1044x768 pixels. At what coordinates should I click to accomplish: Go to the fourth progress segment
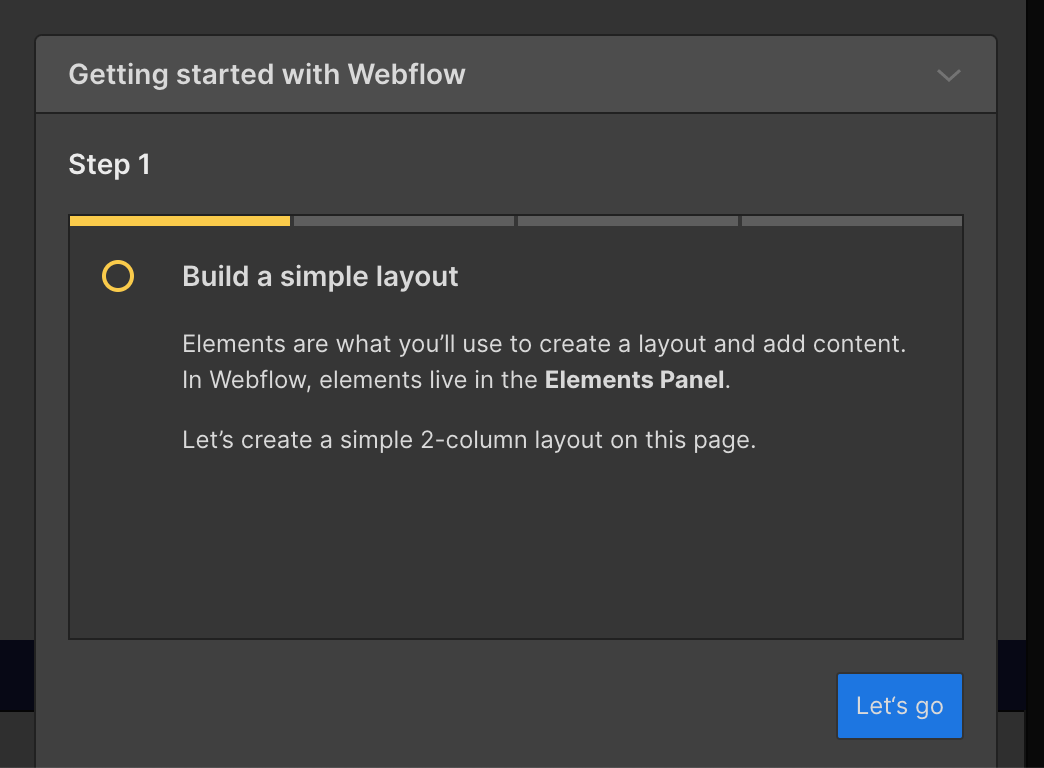(851, 220)
